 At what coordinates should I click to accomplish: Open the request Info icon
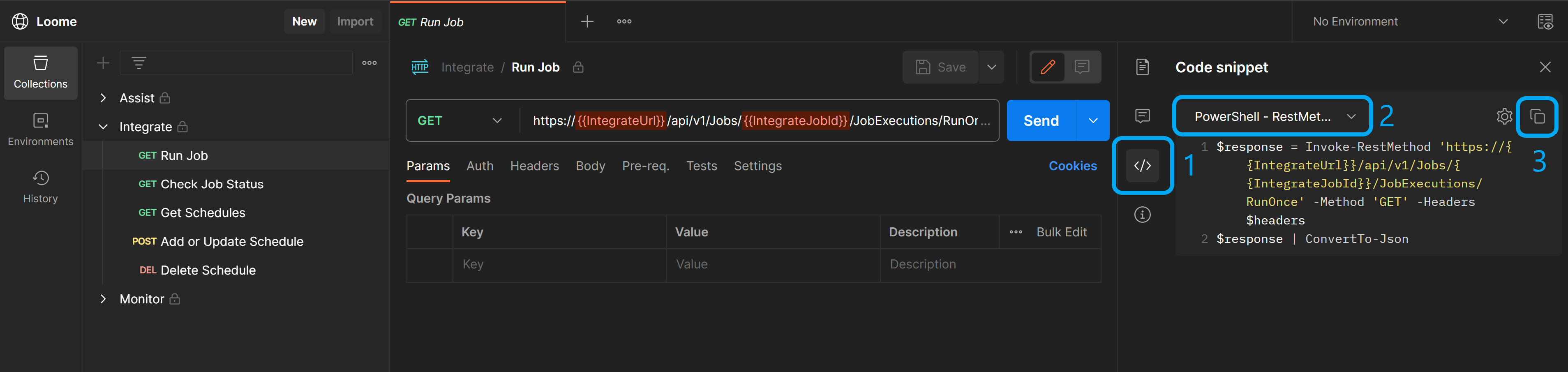1143,214
